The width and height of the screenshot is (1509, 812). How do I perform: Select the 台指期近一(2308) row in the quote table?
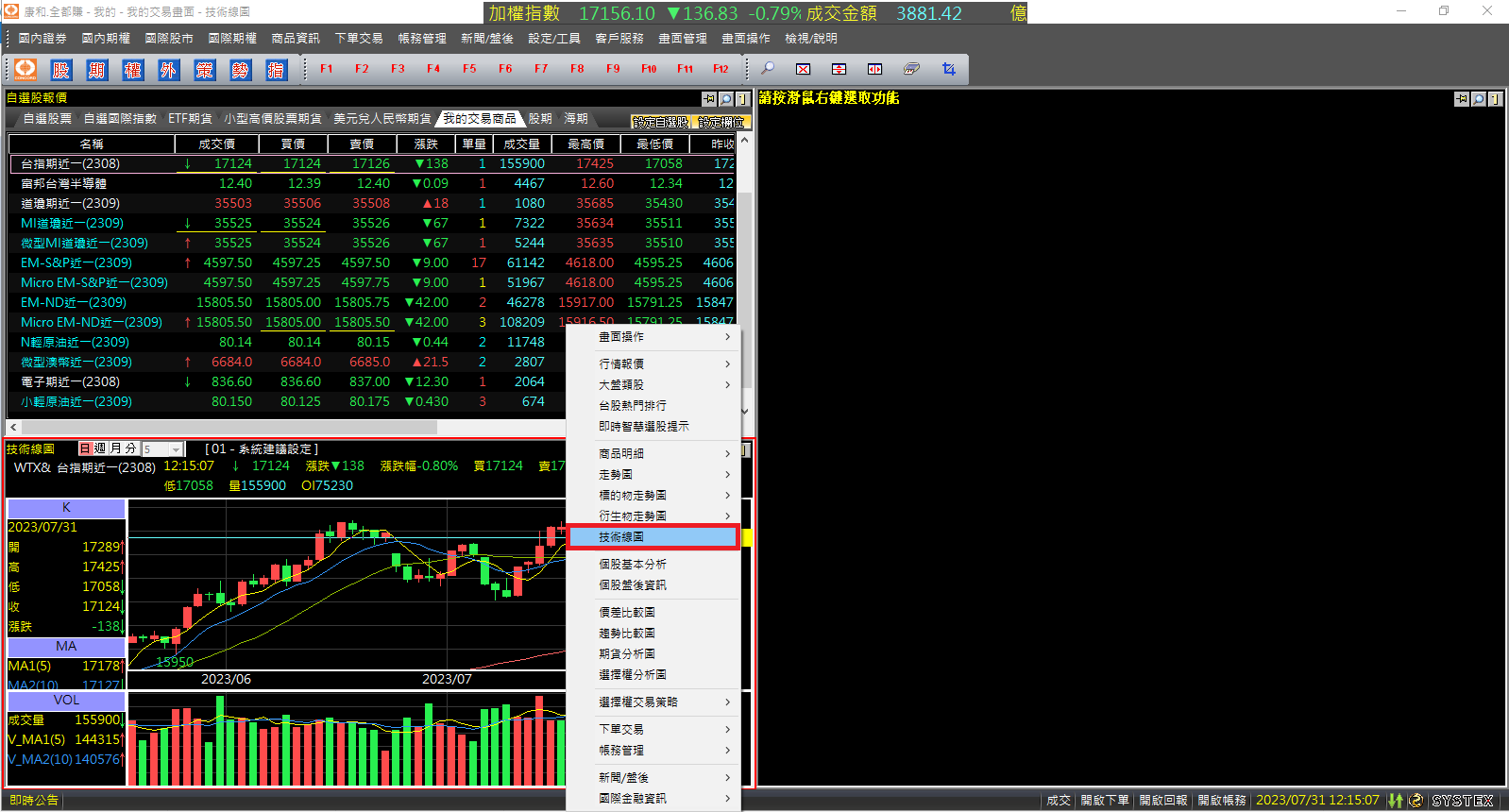coord(372,164)
